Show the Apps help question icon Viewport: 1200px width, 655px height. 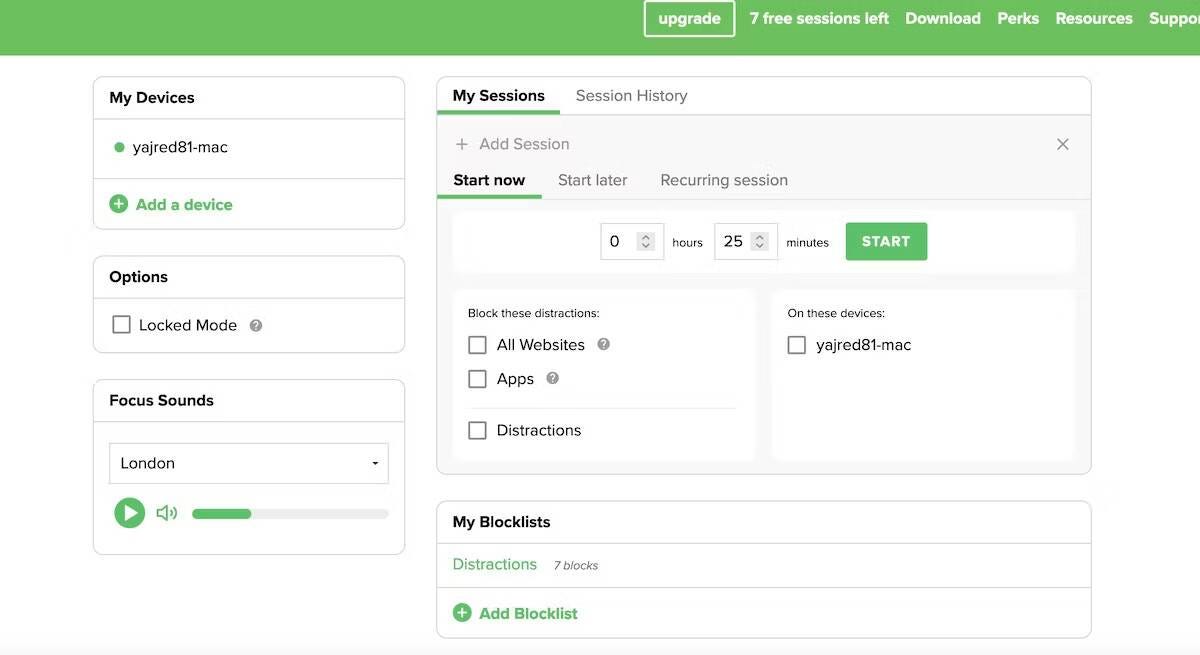point(553,378)
